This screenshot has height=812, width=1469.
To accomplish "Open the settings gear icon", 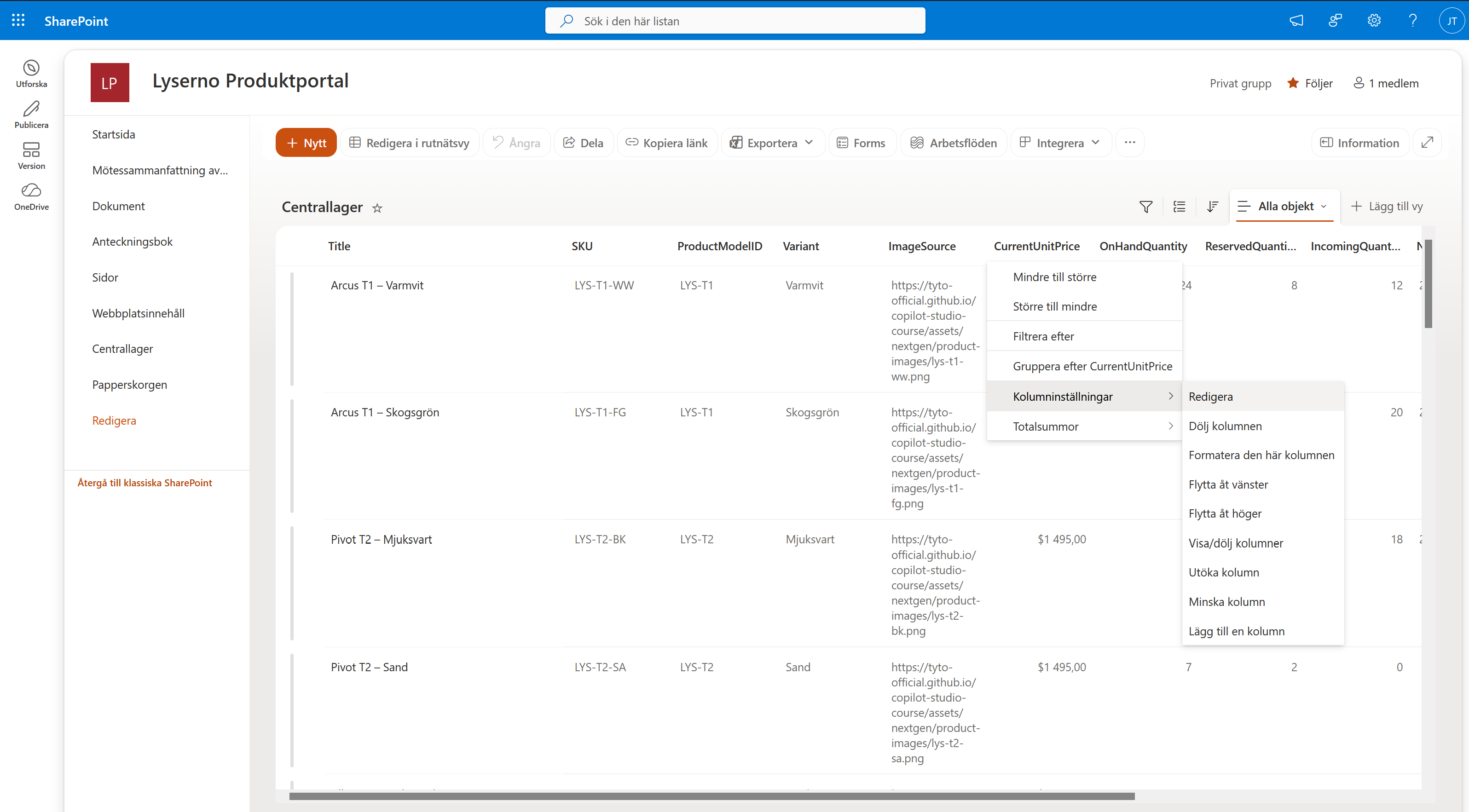I will tap(1374, 21).
